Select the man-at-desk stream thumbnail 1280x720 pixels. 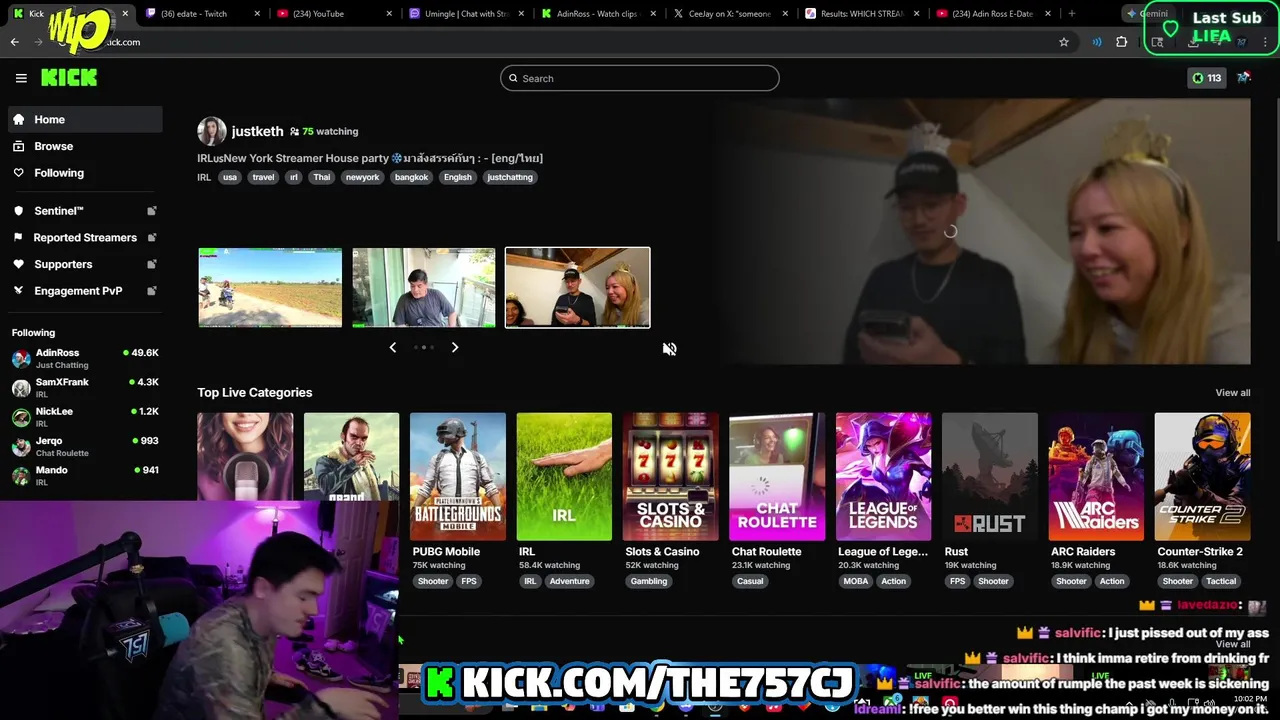[424, 288]
